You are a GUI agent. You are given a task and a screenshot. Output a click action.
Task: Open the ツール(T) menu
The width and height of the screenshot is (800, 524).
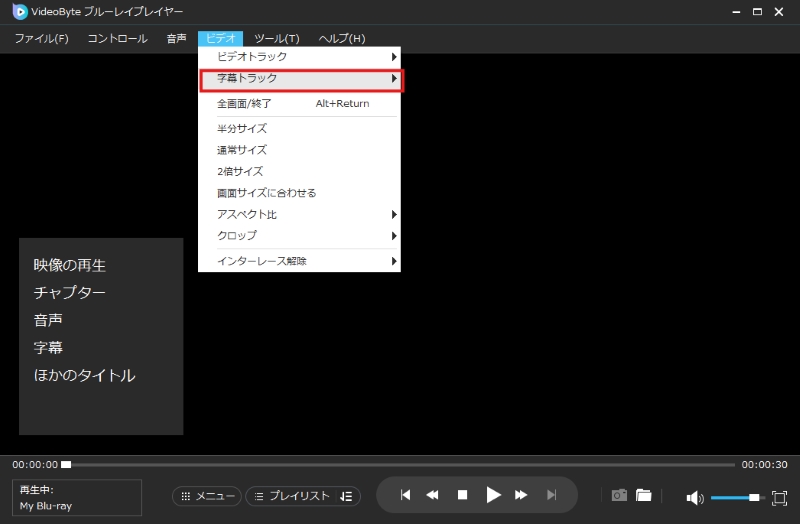[277, 38]
